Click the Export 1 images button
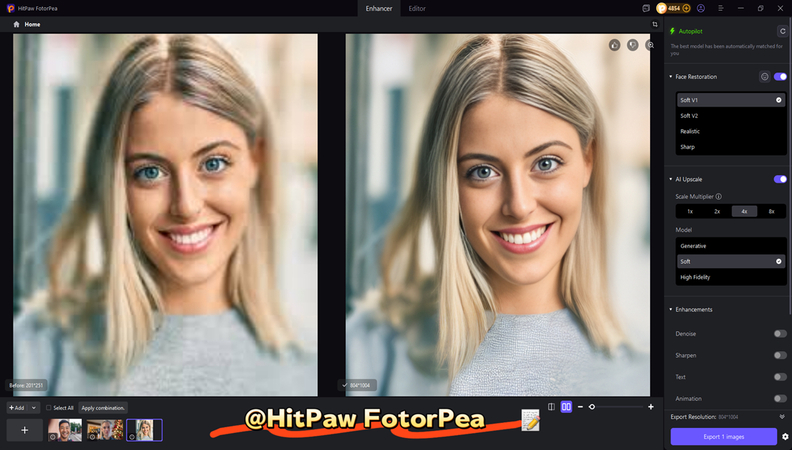 point(723,437)
